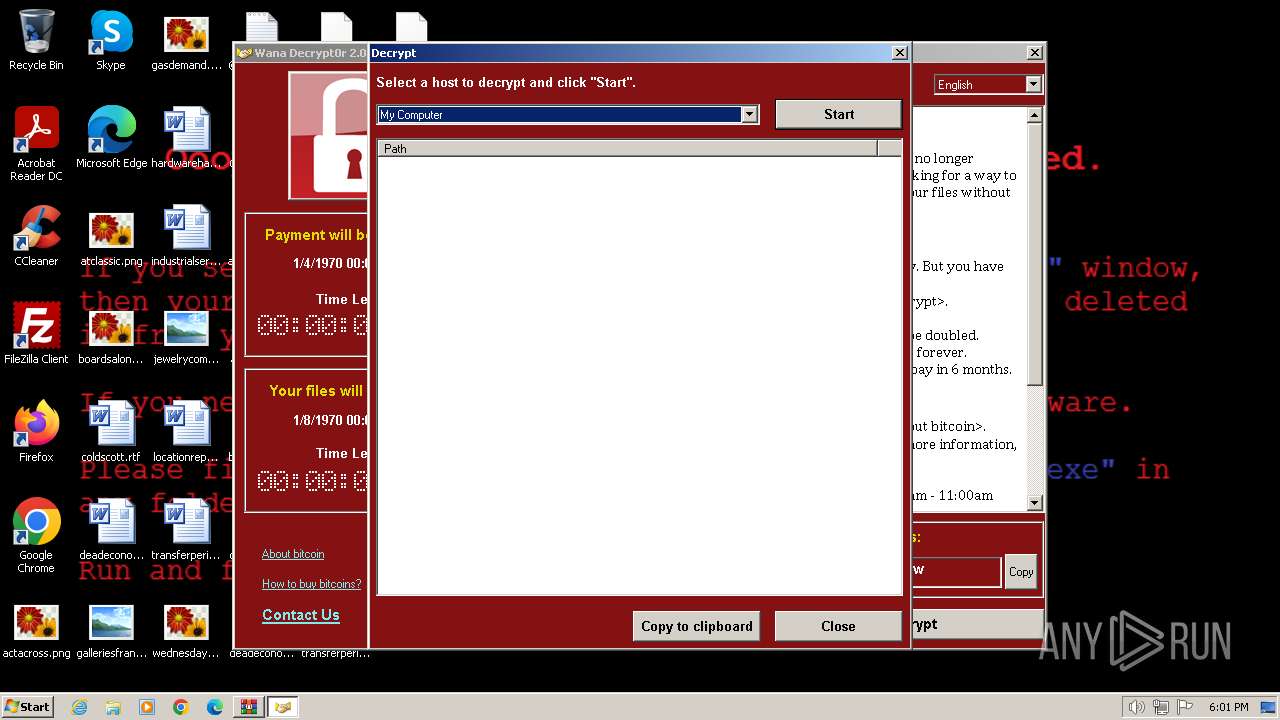The width and height of the screenshot is (1280, 720).
Task: Click the empty file path list area
Action: tap(639, 375)
